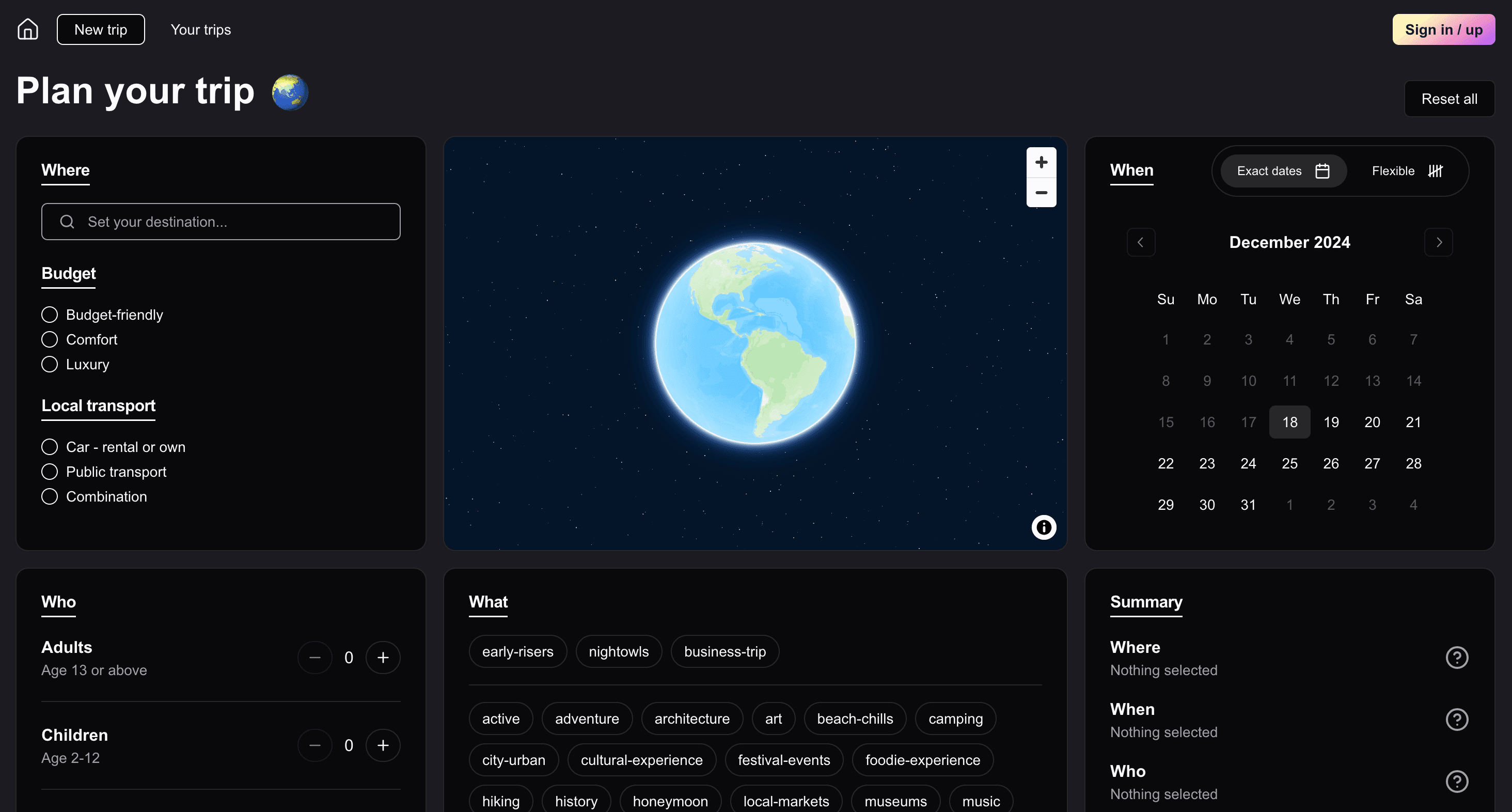Select the New trip tab
1512x812 pixels.
pos(100,29)
